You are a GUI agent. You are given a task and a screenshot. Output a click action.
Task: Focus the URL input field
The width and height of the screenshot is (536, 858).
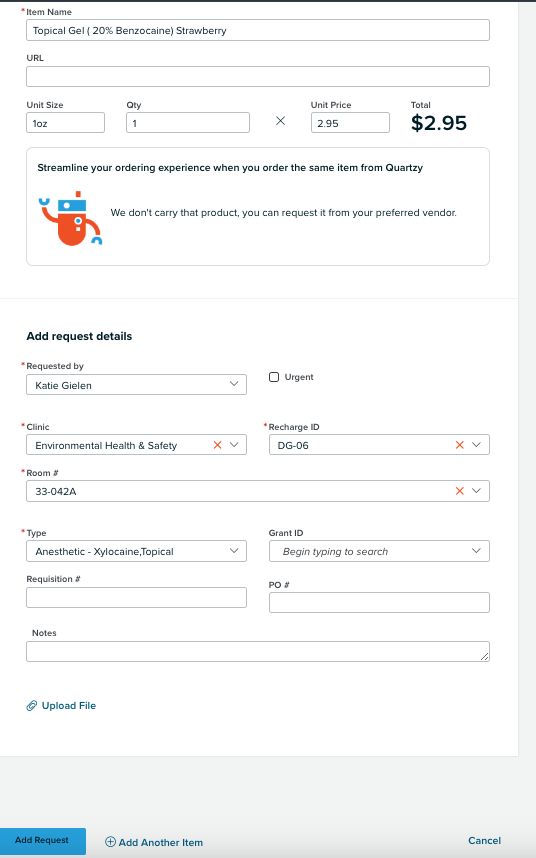[x=258, y=77]
